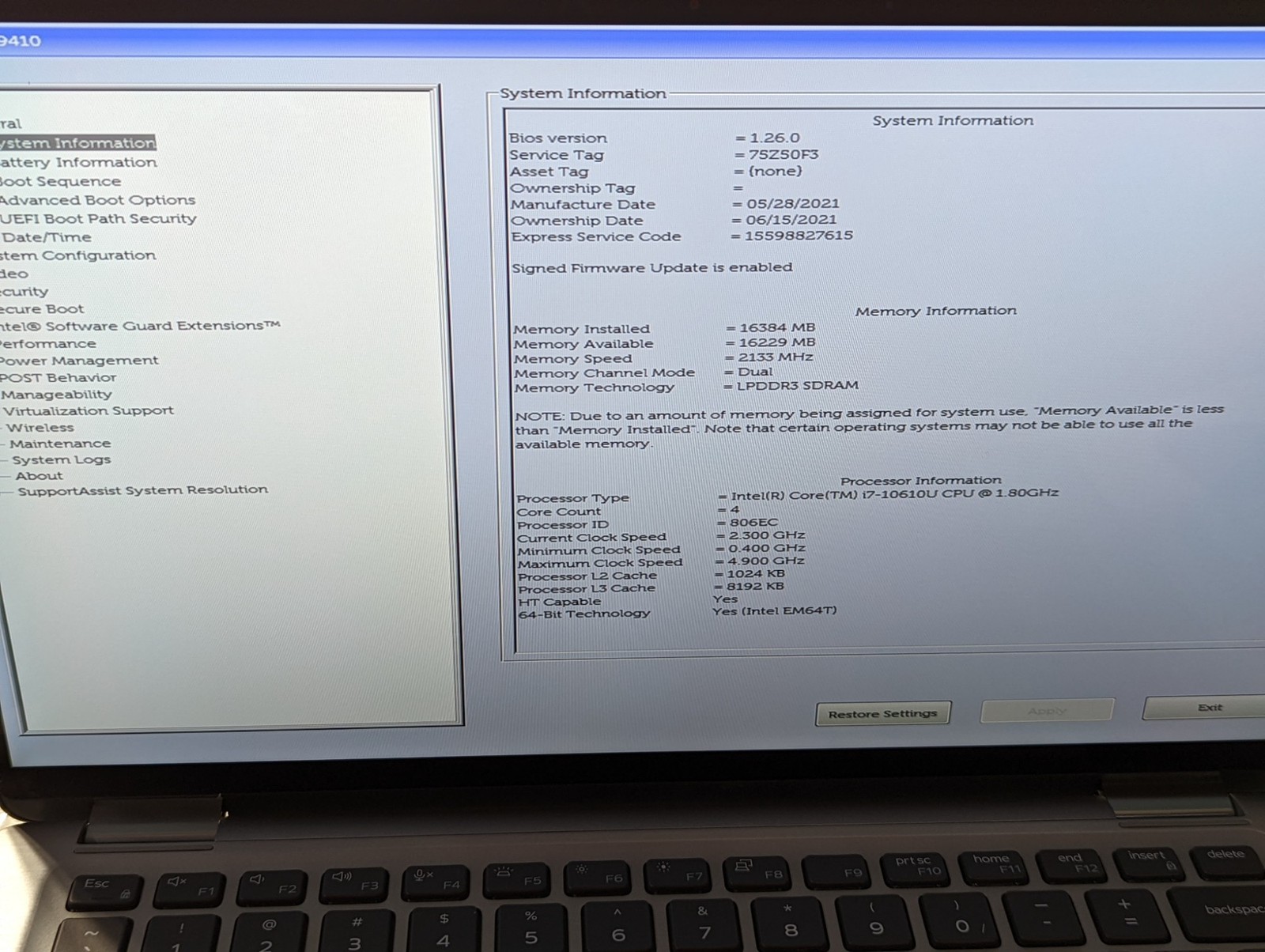This screenshot has height=952, width=1265.
Task: Open the Maintenance category
Action: (60, 444)
